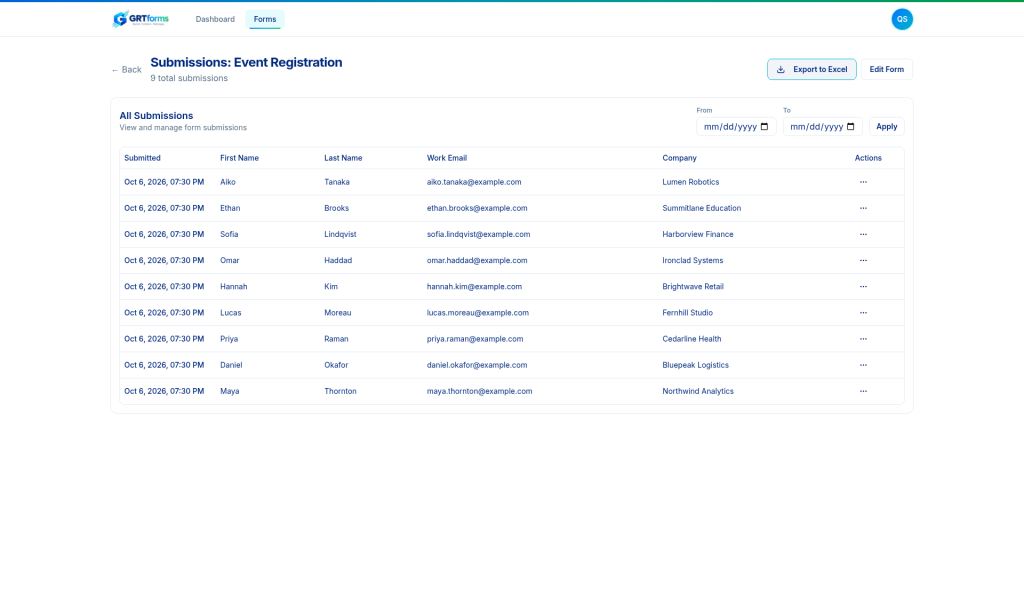
Task: Click email aiko.tanaka@example.com
Action: click(x=474, y=182)
